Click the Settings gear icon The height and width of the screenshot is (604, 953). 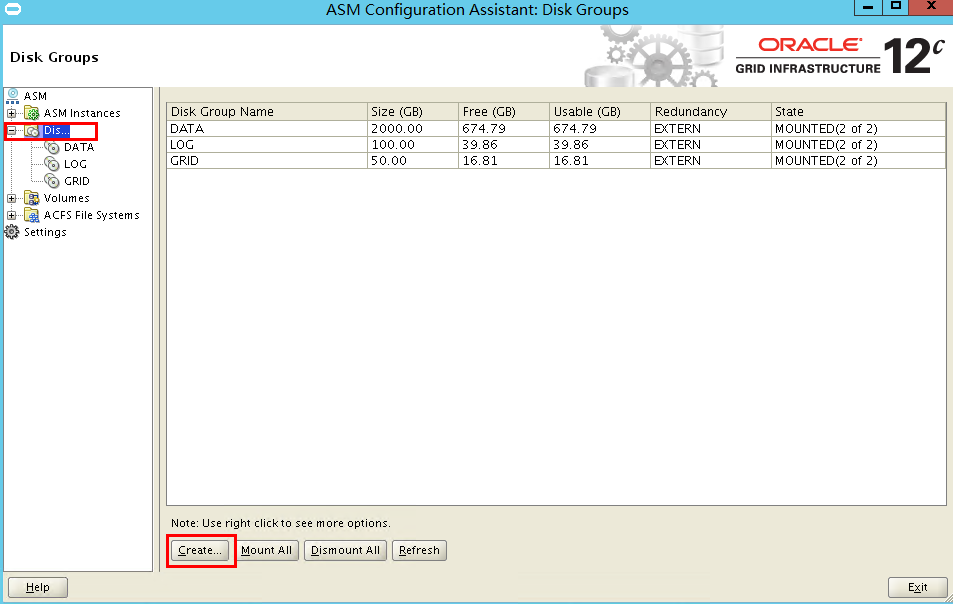coord(12,232)
